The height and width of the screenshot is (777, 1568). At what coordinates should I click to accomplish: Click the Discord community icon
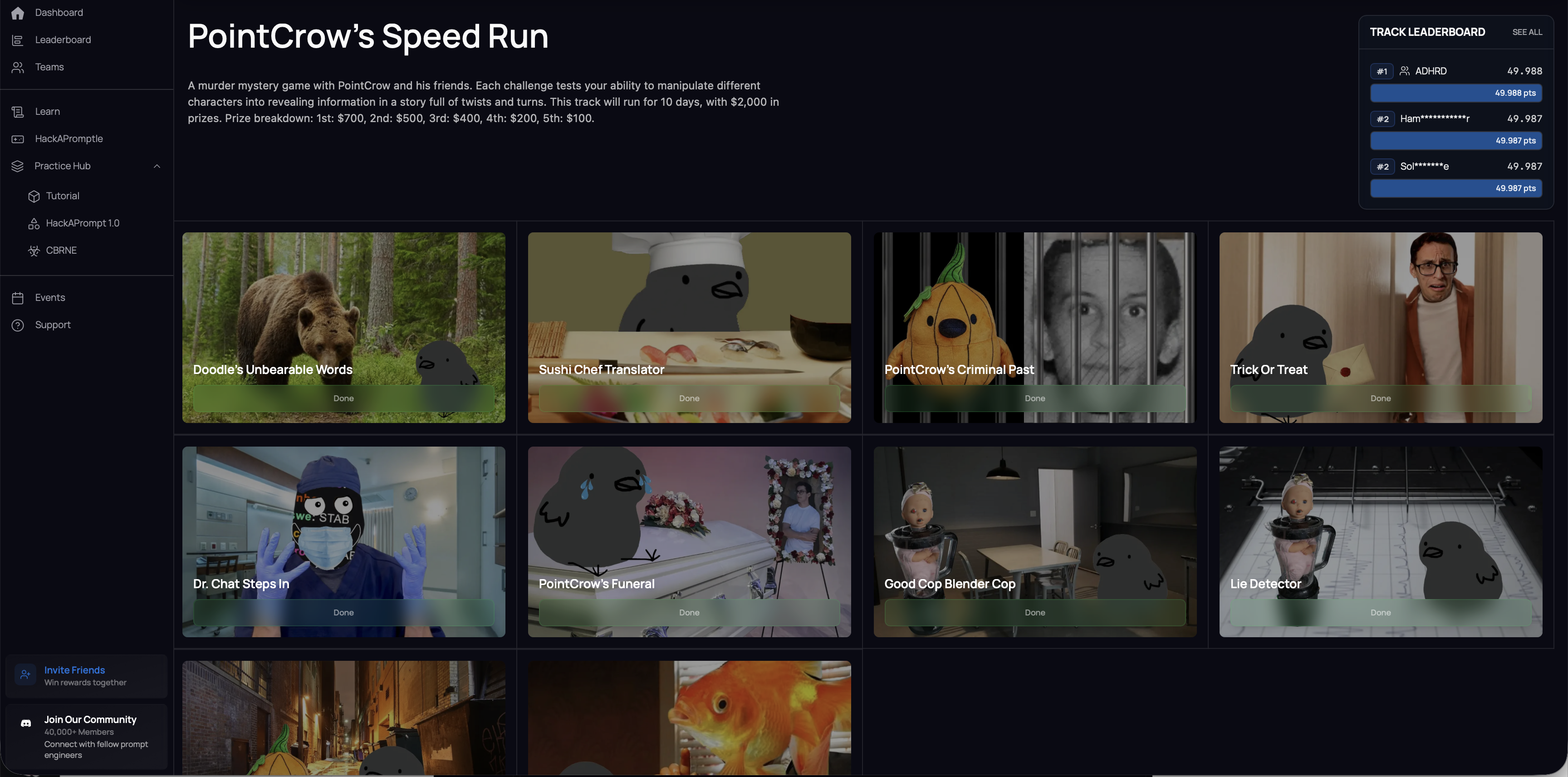pyautogui.click(x=25, y=723)
